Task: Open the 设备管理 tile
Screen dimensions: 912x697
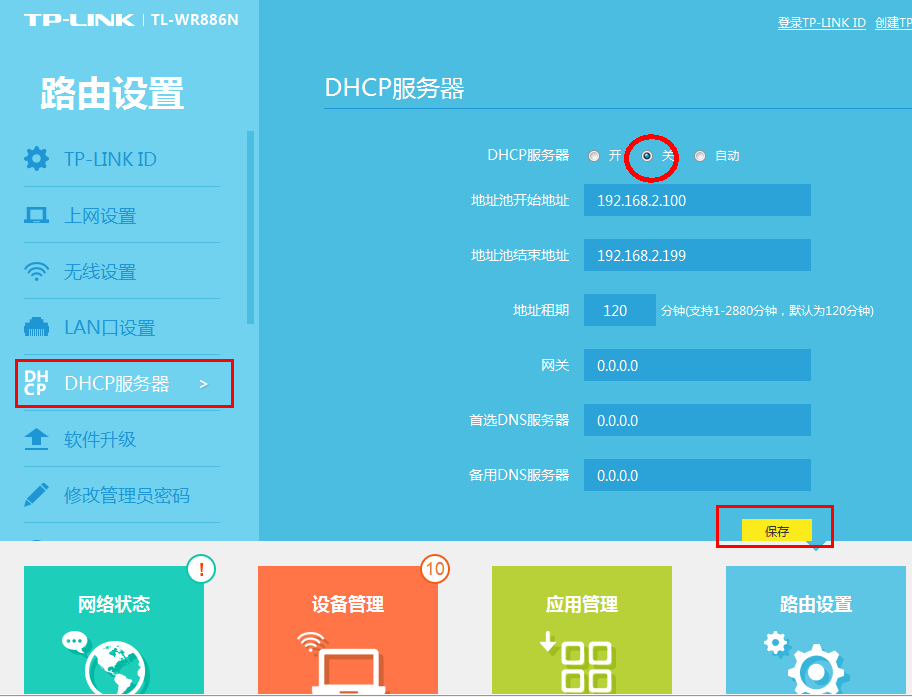Action: point(348,630)
